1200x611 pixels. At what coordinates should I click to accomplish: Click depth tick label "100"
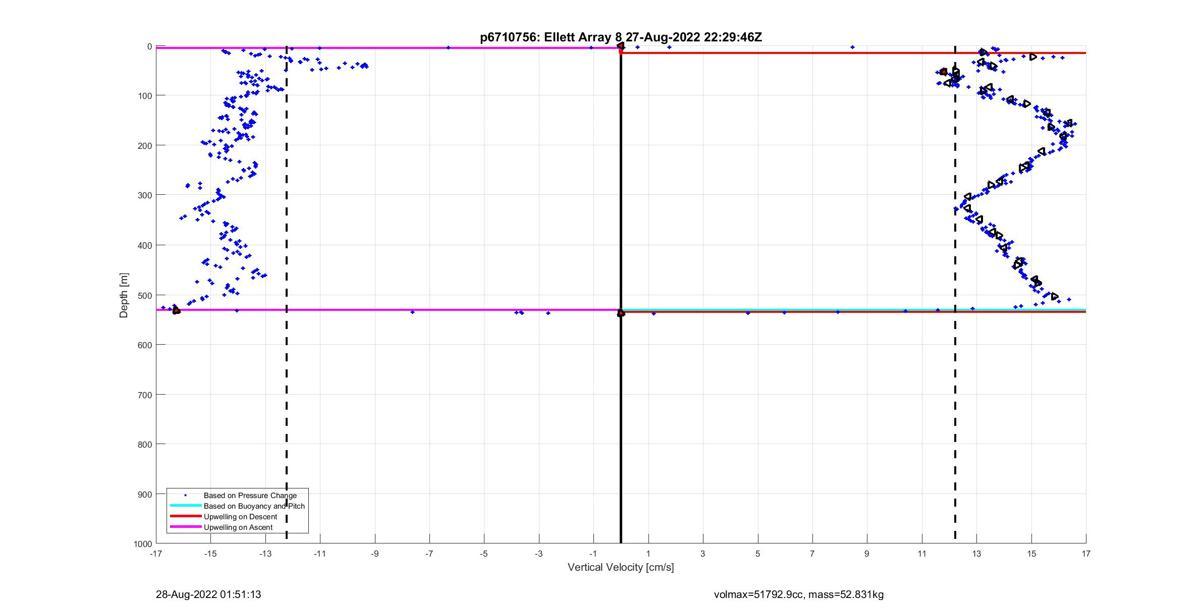145,96
